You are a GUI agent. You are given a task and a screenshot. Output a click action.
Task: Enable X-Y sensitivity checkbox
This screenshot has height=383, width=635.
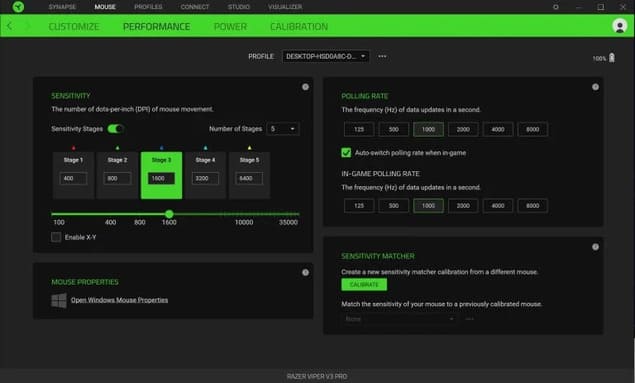click(x=56, y=237)
